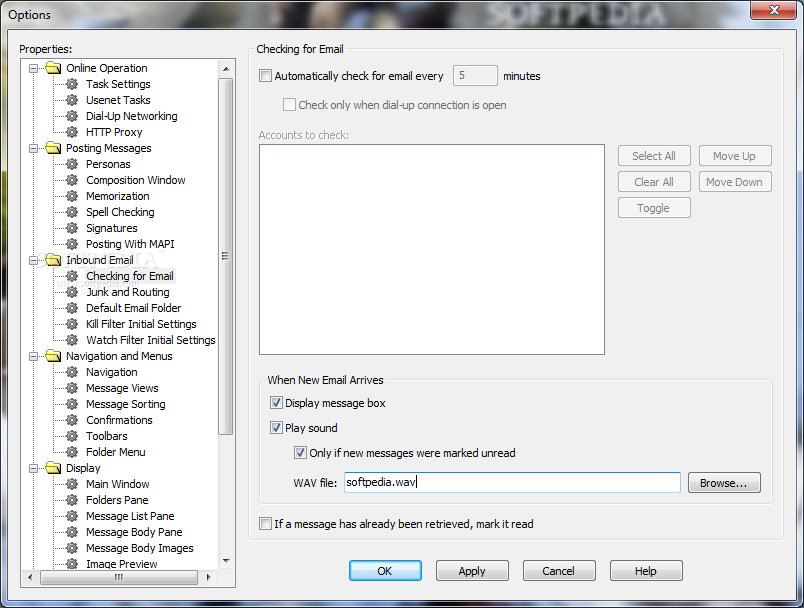
Task: Click the gear icon beside Message Sorting
Action: point(72,404)
